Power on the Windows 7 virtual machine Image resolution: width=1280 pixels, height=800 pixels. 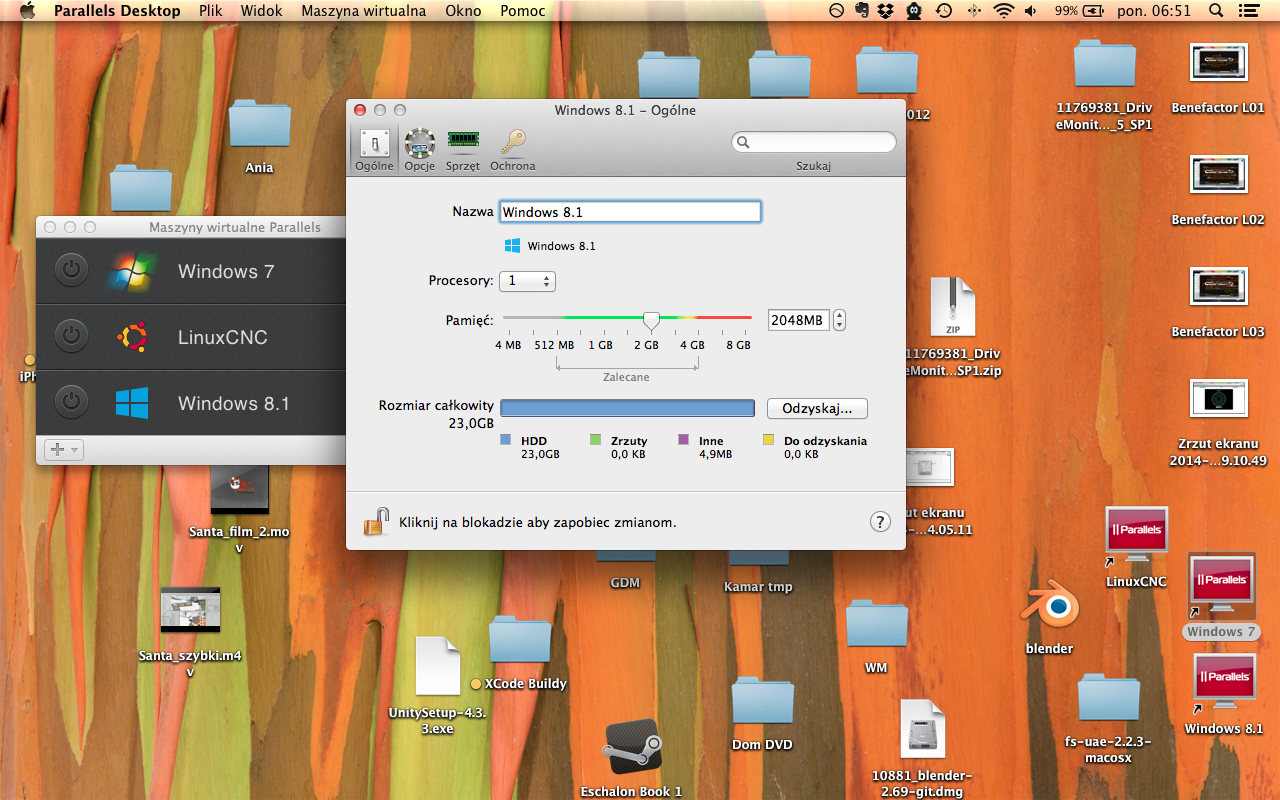70,271
